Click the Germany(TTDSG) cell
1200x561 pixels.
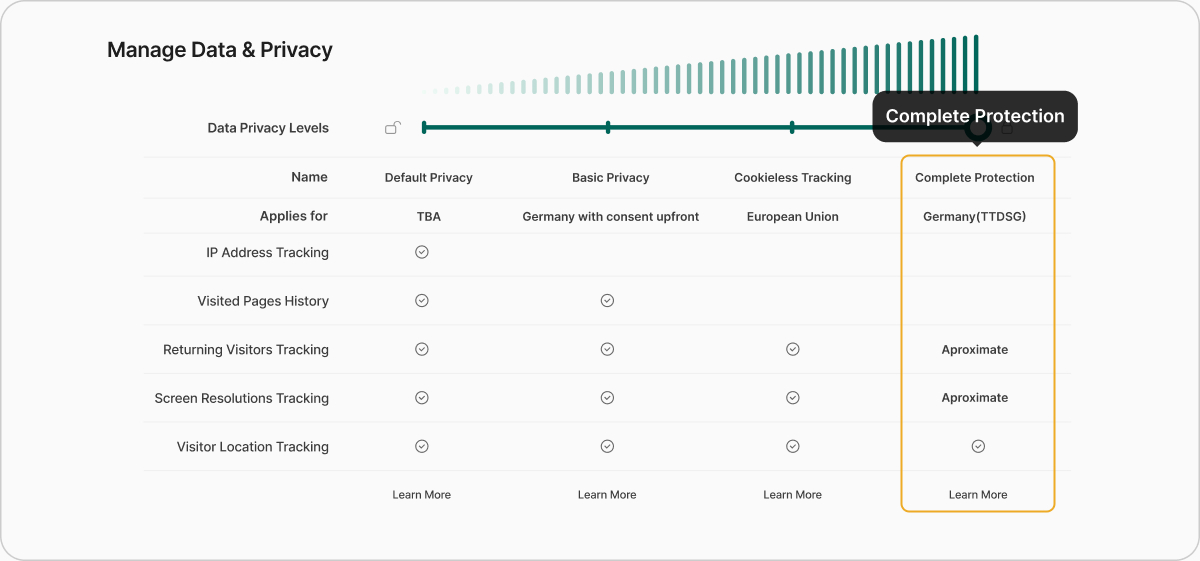(975, 217)
